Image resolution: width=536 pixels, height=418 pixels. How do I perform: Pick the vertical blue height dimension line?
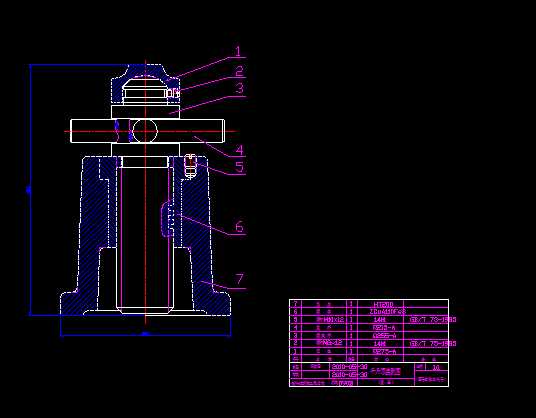pos(31,190)
